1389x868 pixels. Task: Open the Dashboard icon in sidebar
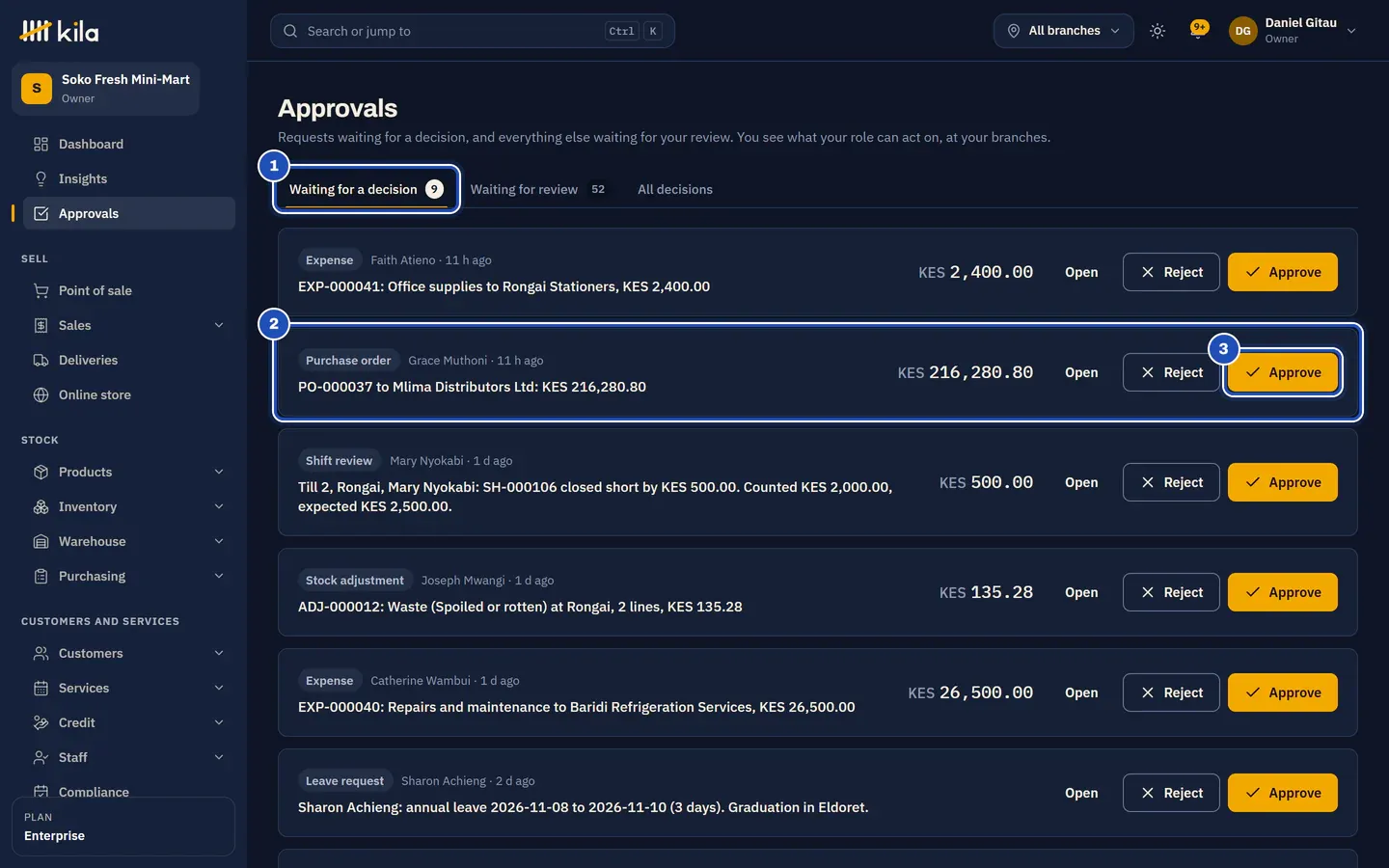point(41,144)
